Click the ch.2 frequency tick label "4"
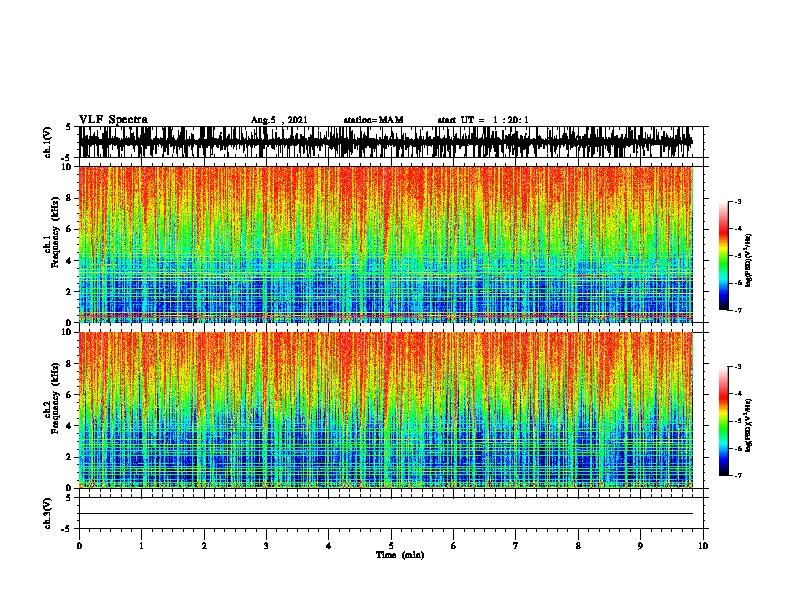Viewport: 792px width, 612px height. [x=69, y=426]
